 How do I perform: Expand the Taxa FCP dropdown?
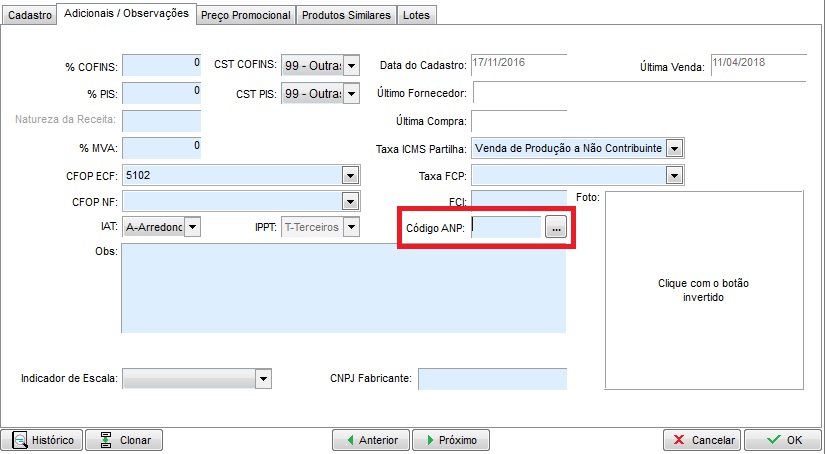click(674, 176)
